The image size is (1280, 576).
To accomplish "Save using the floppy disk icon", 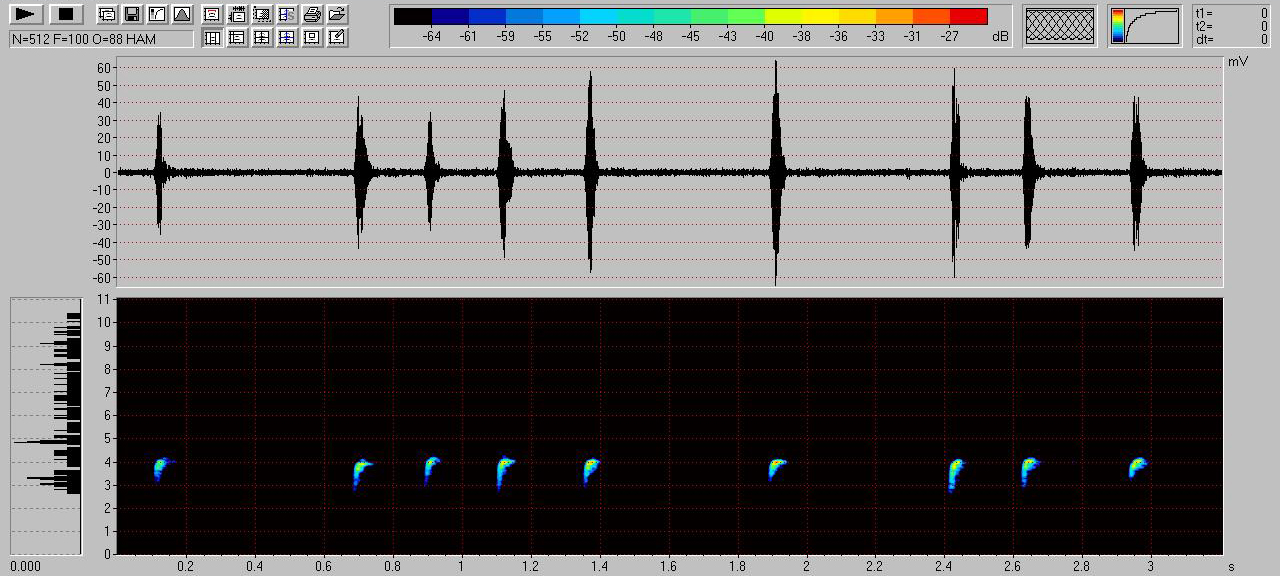I will tap(131, 14).
